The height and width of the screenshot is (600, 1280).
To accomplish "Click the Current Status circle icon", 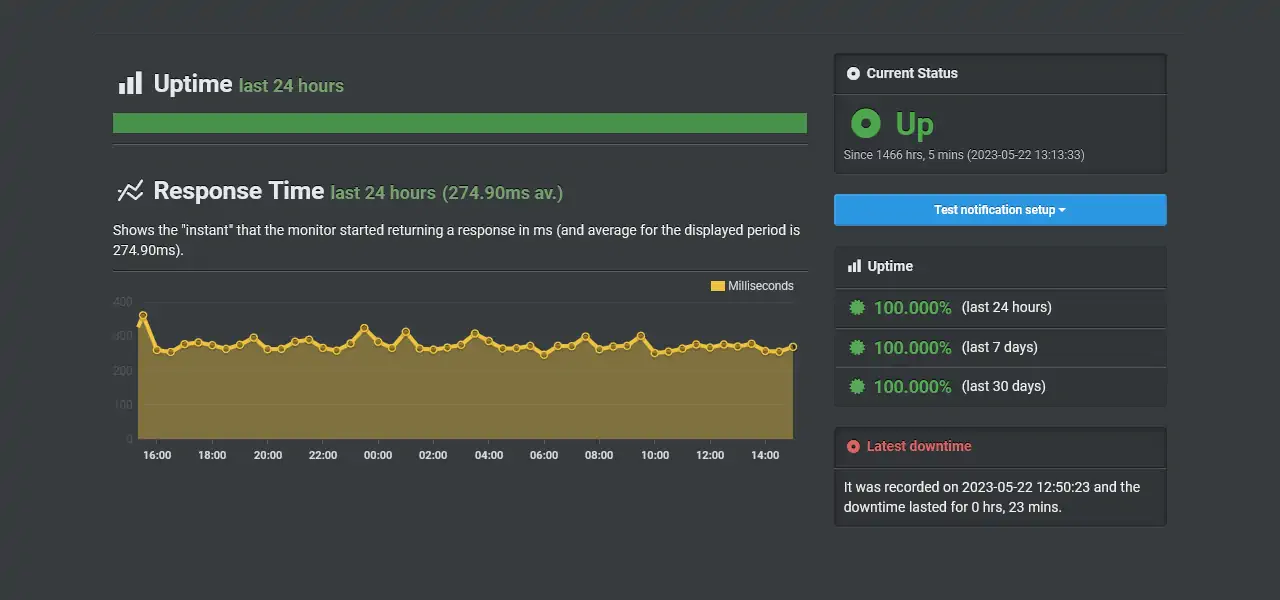I will (853, 73).
